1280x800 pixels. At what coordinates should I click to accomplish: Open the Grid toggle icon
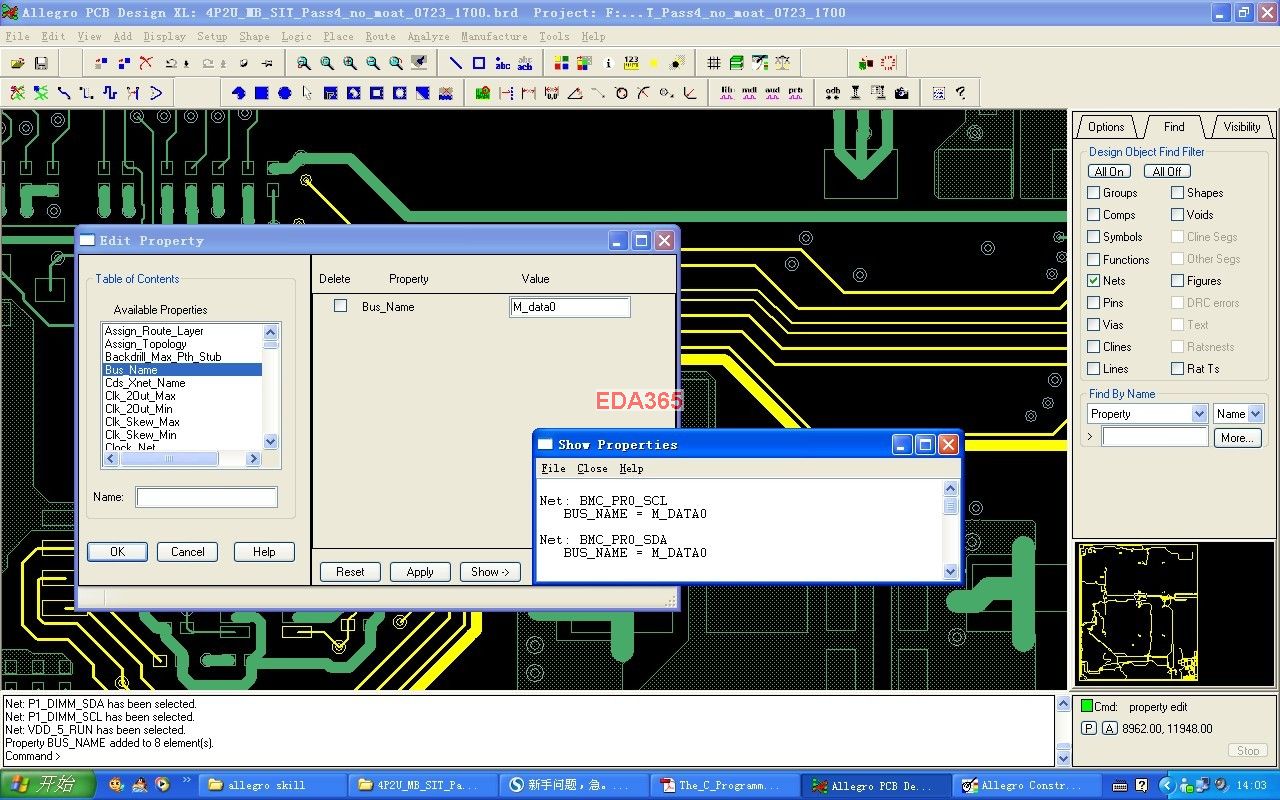click(714, 63)
